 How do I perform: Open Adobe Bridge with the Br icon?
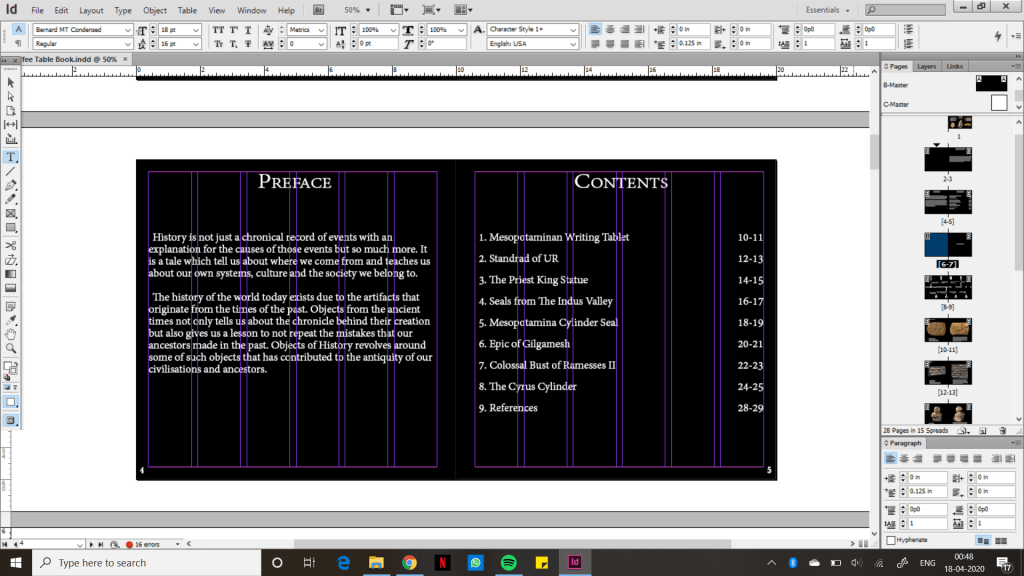319,10
